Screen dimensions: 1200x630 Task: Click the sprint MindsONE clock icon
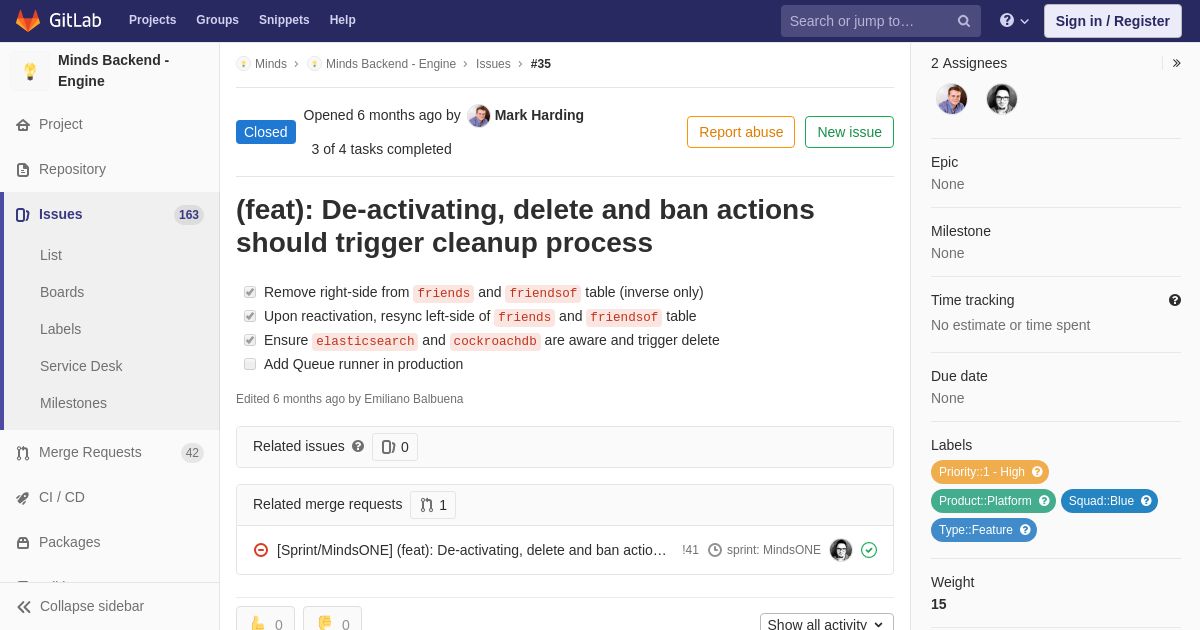[715, 550]
